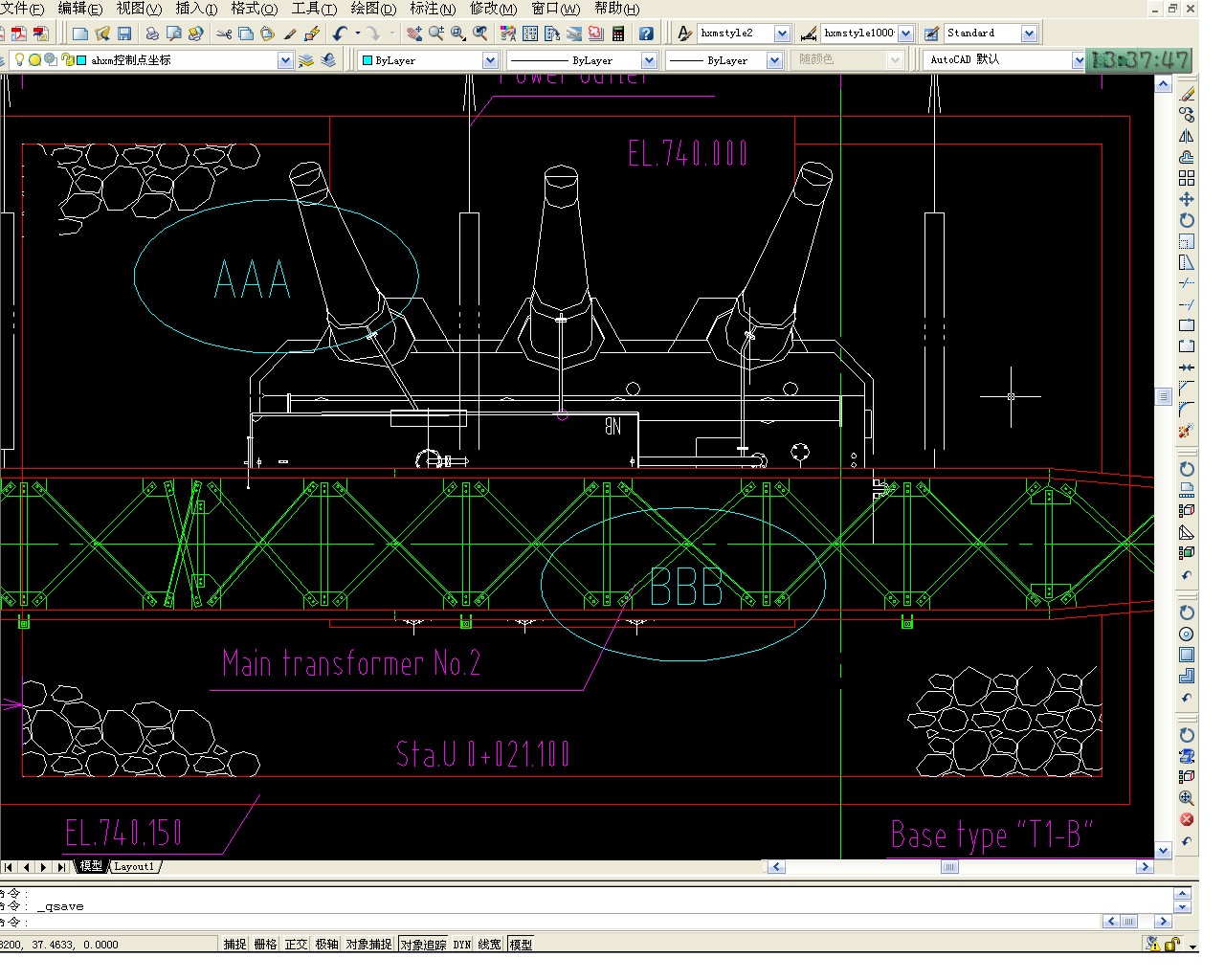Jump to last layout tab with arrow button
Image resolution: width=1225 pixels, height=980 pixels.
click(x=60, y=867)
